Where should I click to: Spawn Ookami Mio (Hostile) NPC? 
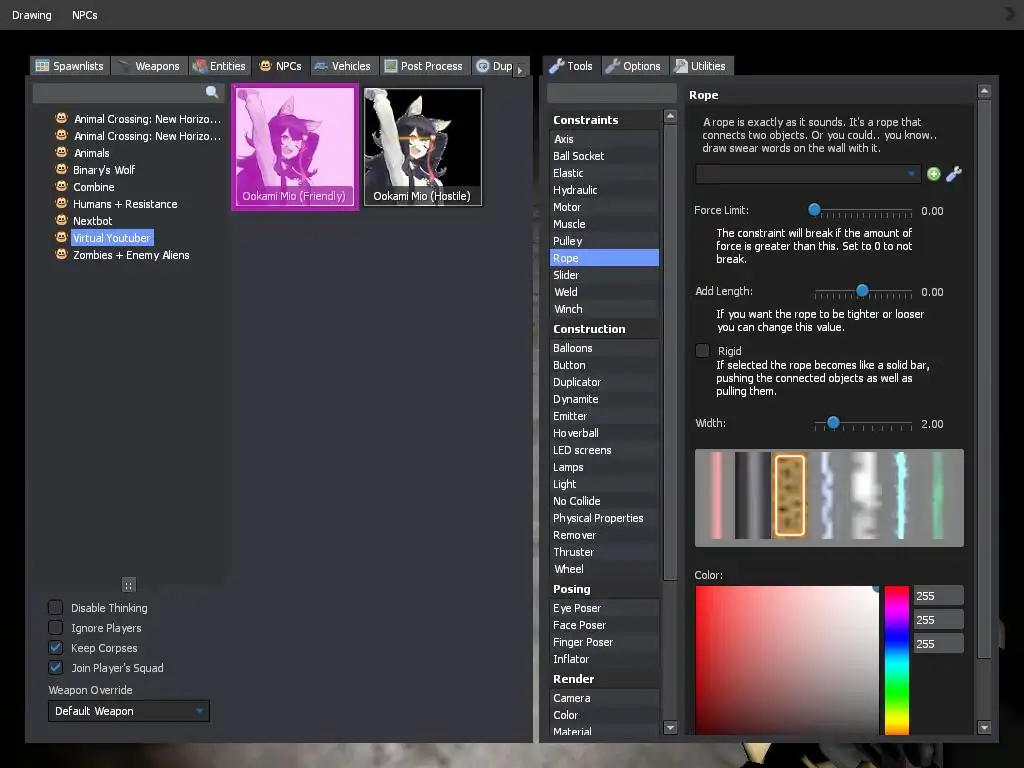point(423,147)
